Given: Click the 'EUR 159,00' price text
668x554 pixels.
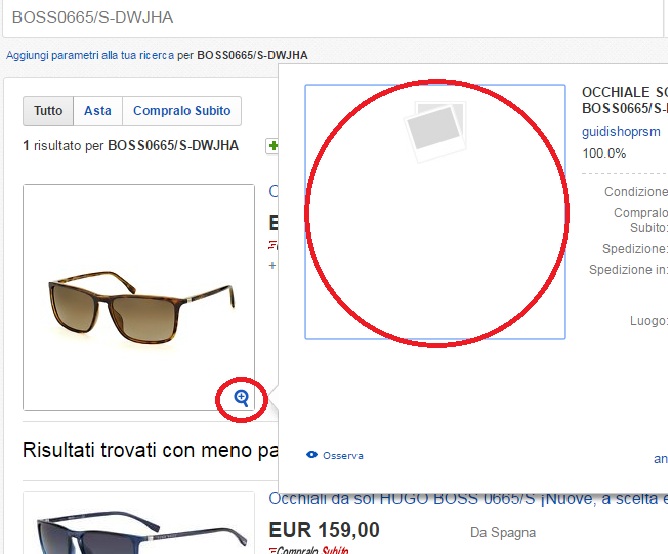Looking at the screenshot, I should (324, 530).
